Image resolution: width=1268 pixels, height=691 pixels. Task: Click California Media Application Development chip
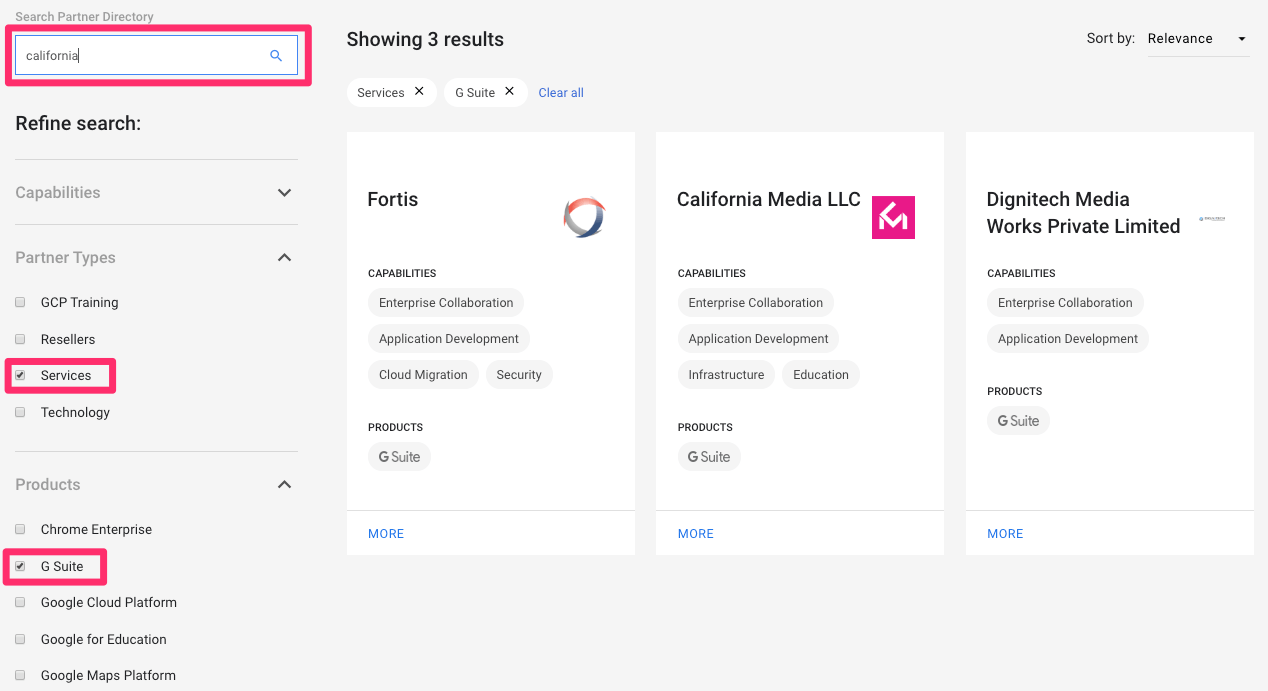tap(759, 339)
